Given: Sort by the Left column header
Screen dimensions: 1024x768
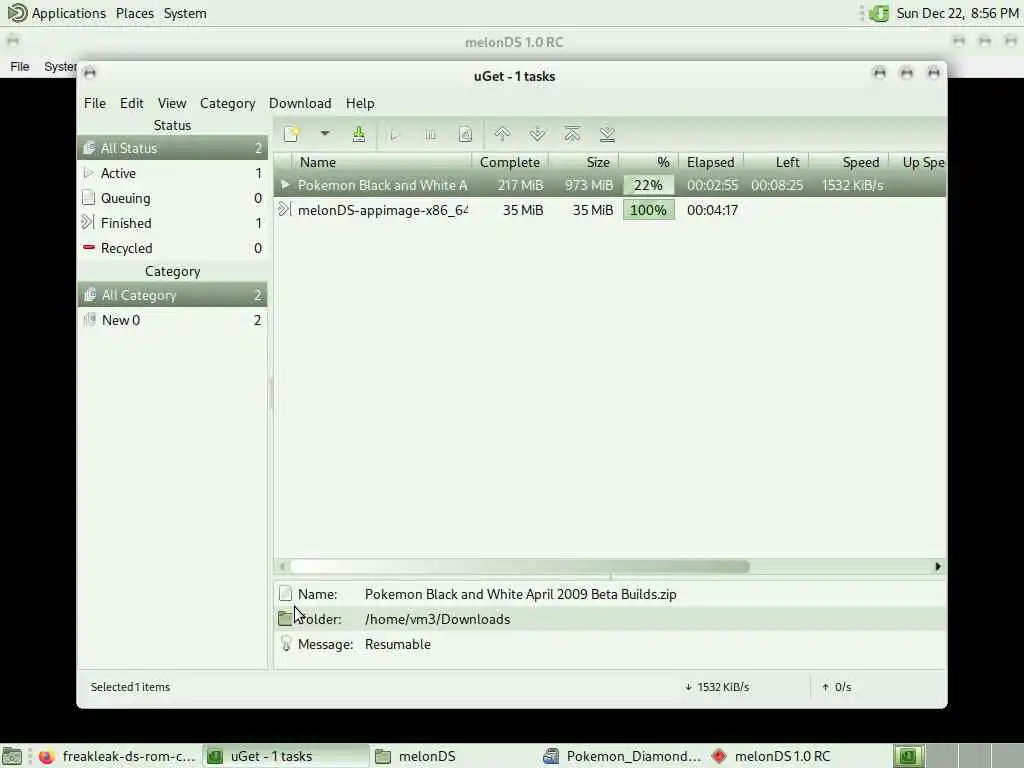Looking at the screenshot, I should 776,162.
